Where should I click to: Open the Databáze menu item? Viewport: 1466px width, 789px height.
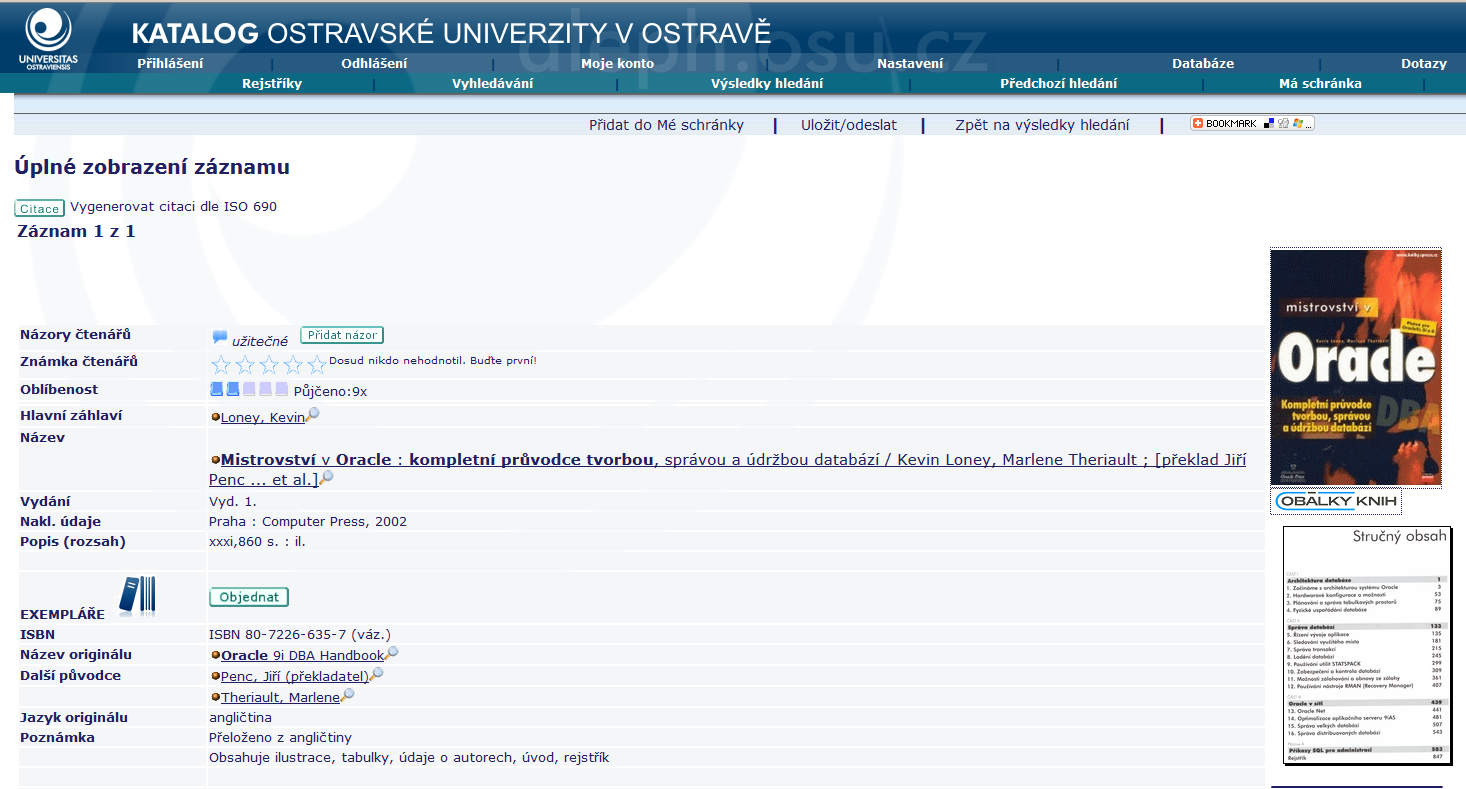pos(1203,63)
